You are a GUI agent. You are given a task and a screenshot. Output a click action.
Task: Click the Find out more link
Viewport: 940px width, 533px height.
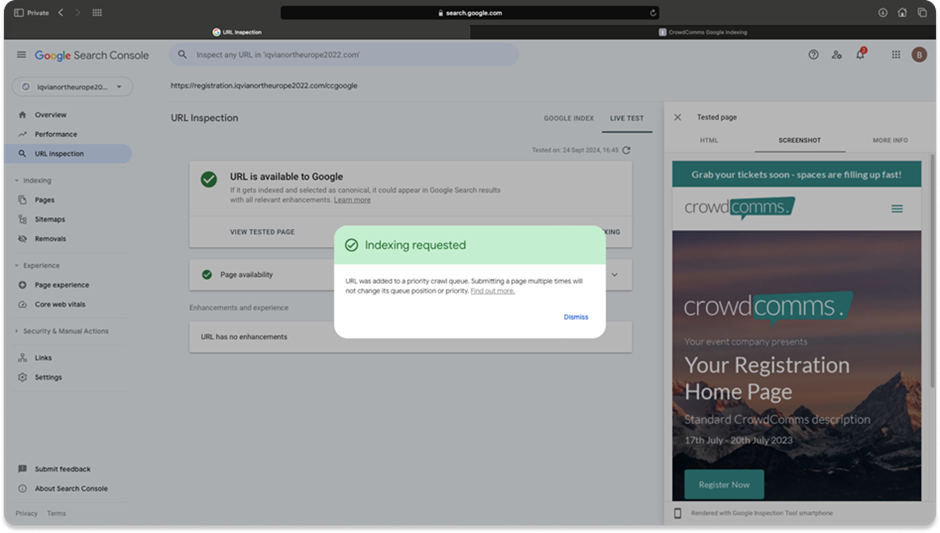492,291
